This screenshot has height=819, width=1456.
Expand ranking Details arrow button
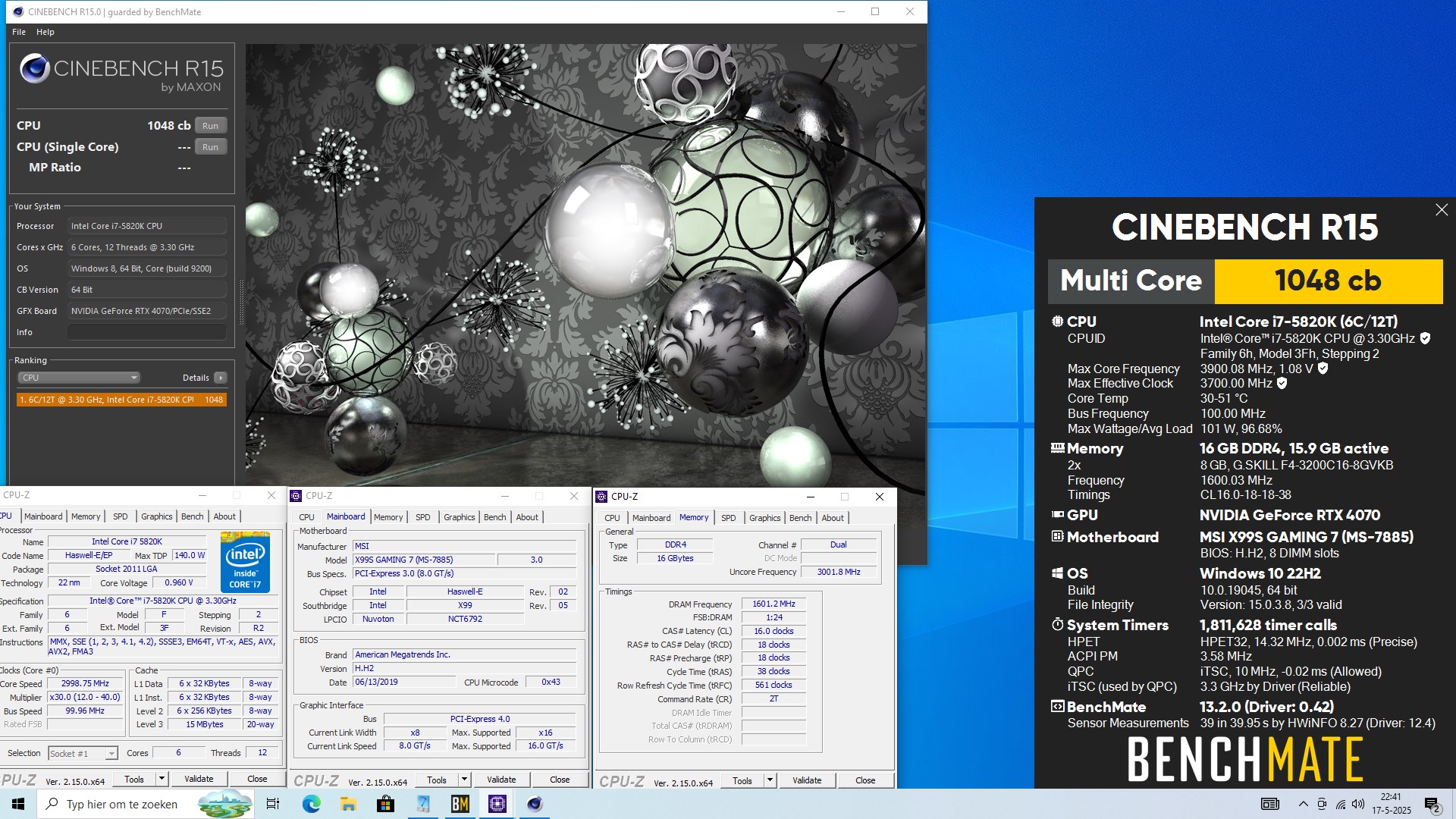coord(220,378)
